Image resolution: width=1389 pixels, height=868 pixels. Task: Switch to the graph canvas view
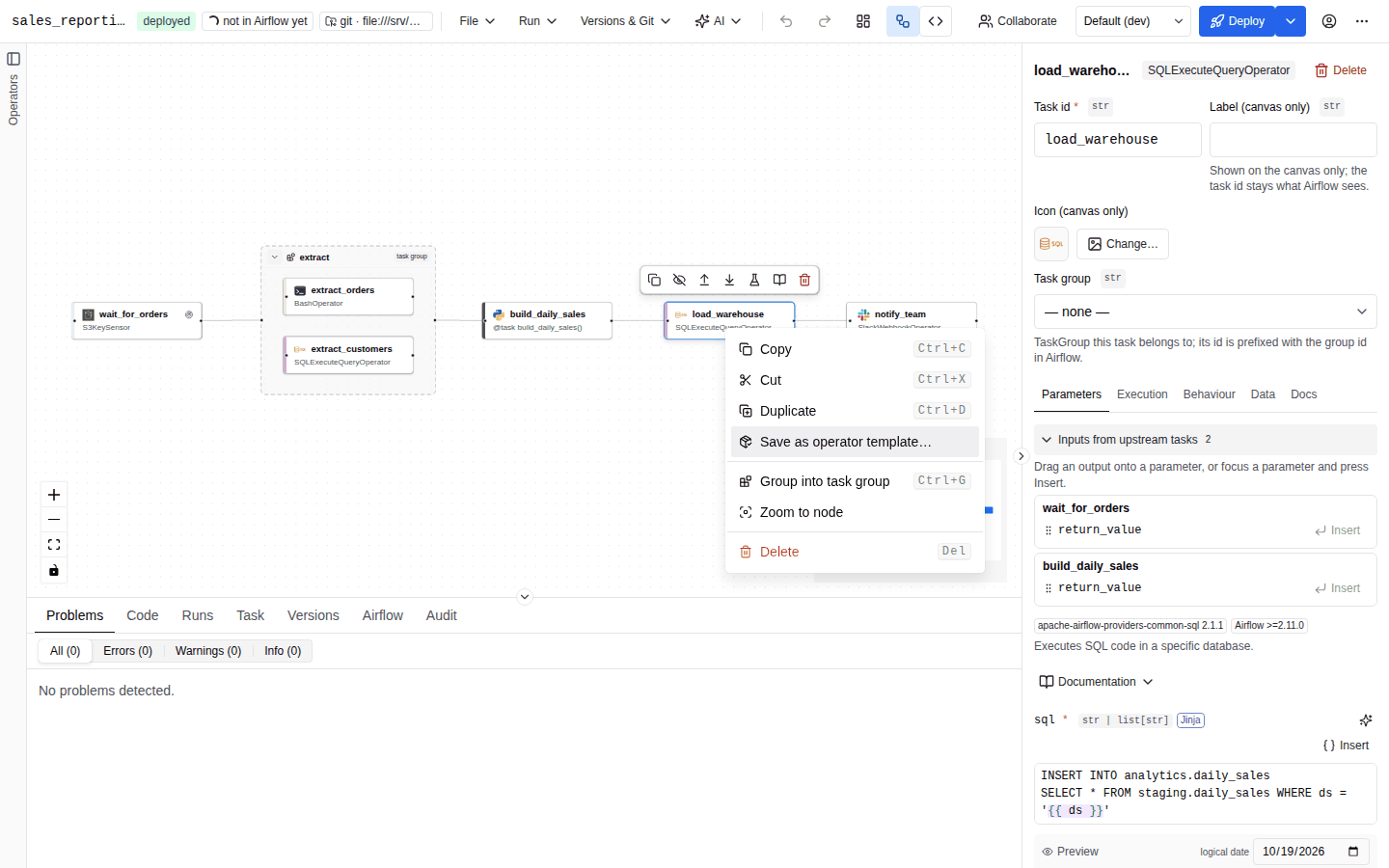point(903,21)
